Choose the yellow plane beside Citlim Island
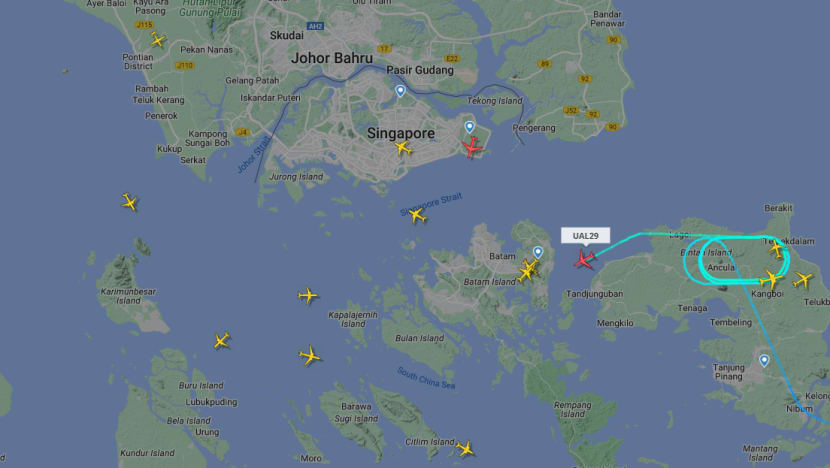Screen dimensions: 830x468 click(465, 448)
